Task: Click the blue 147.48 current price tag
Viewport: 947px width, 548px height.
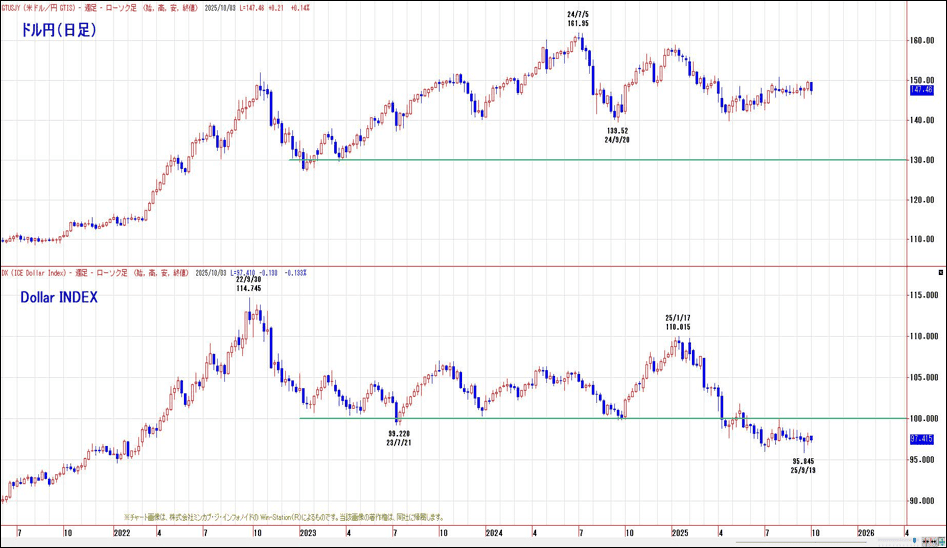Action: pos(923,89)
